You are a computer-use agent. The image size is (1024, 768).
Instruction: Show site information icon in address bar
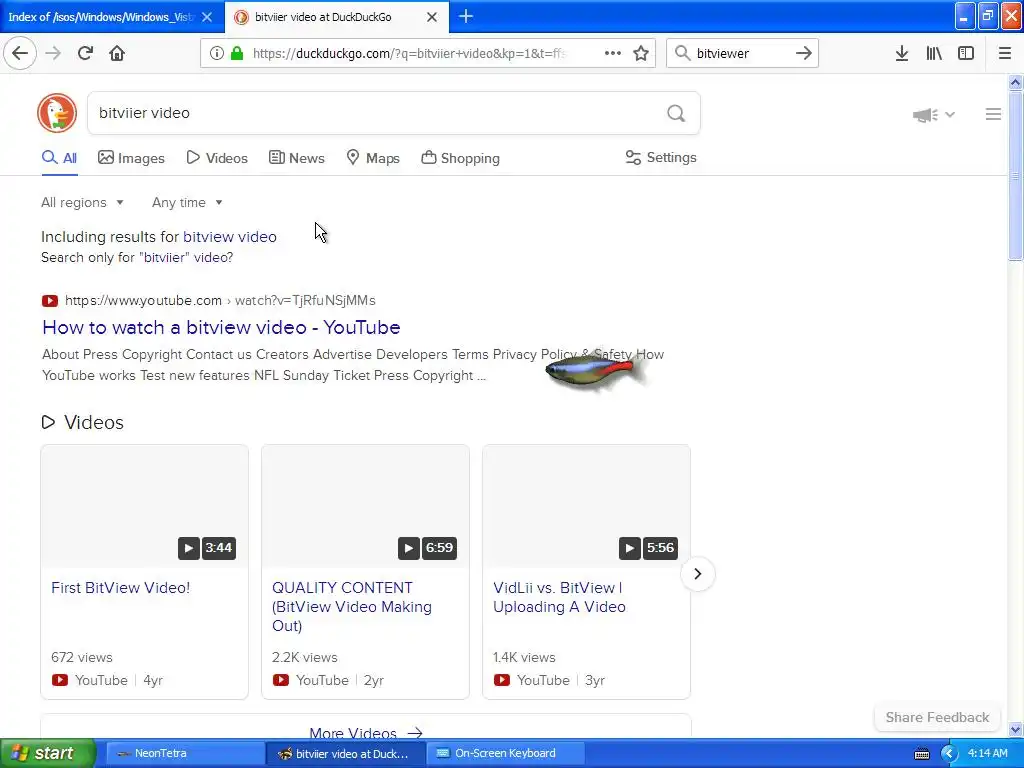click(216, 53)
